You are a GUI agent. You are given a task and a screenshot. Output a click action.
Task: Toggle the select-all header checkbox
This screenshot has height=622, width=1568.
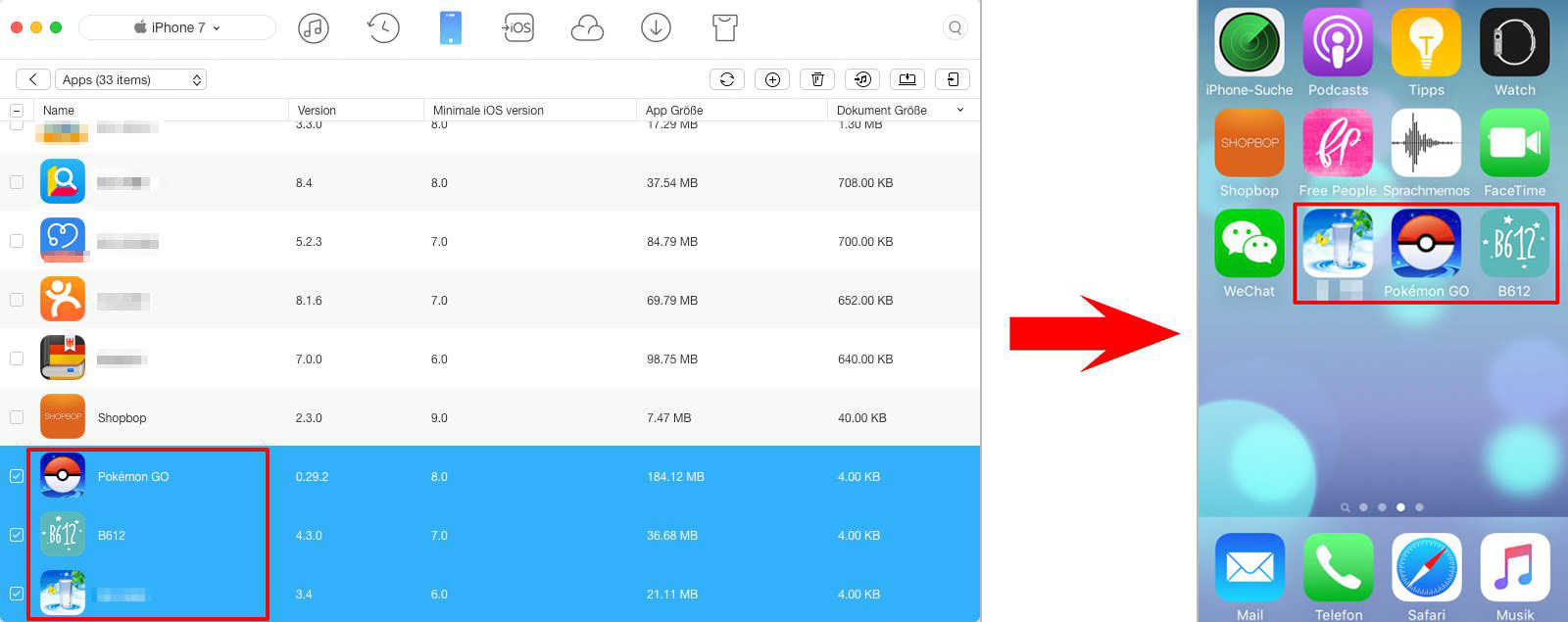point(17,111)
